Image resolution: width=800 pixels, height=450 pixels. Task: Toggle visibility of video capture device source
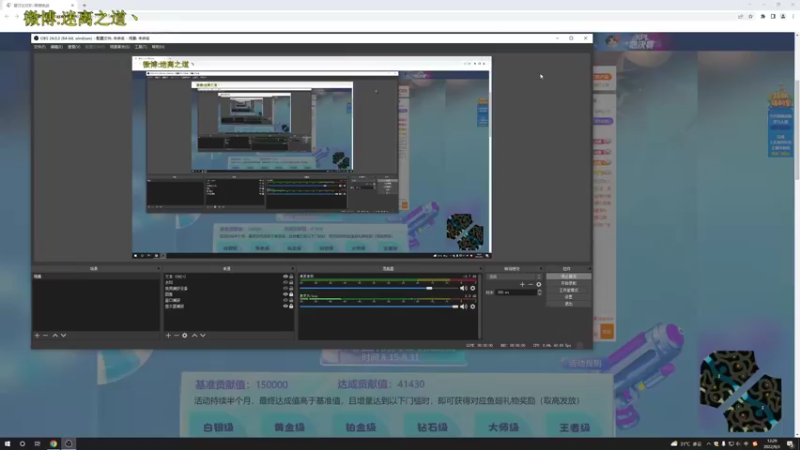[285, 288]
